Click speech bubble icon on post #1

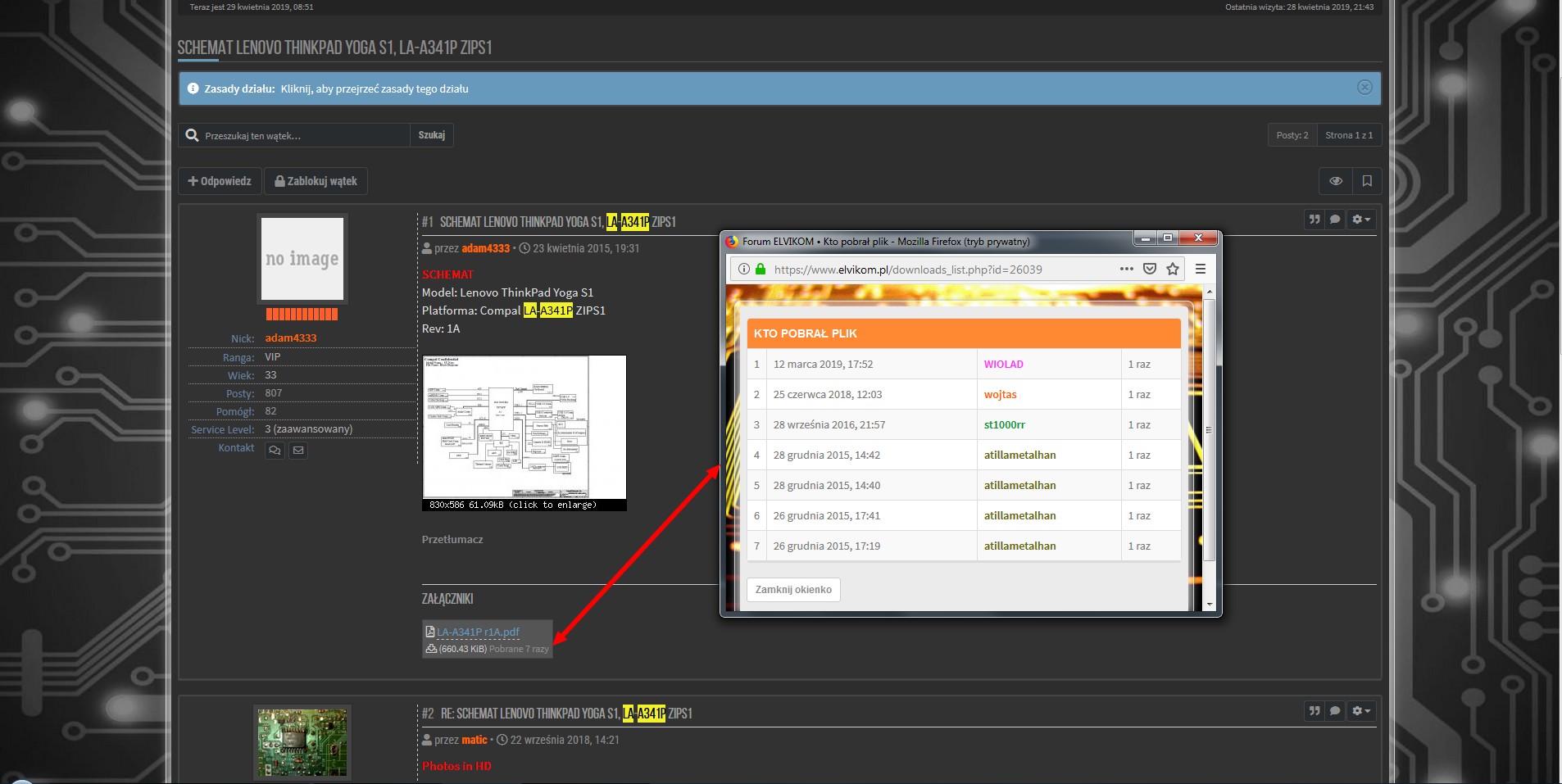click(1335, 220)
